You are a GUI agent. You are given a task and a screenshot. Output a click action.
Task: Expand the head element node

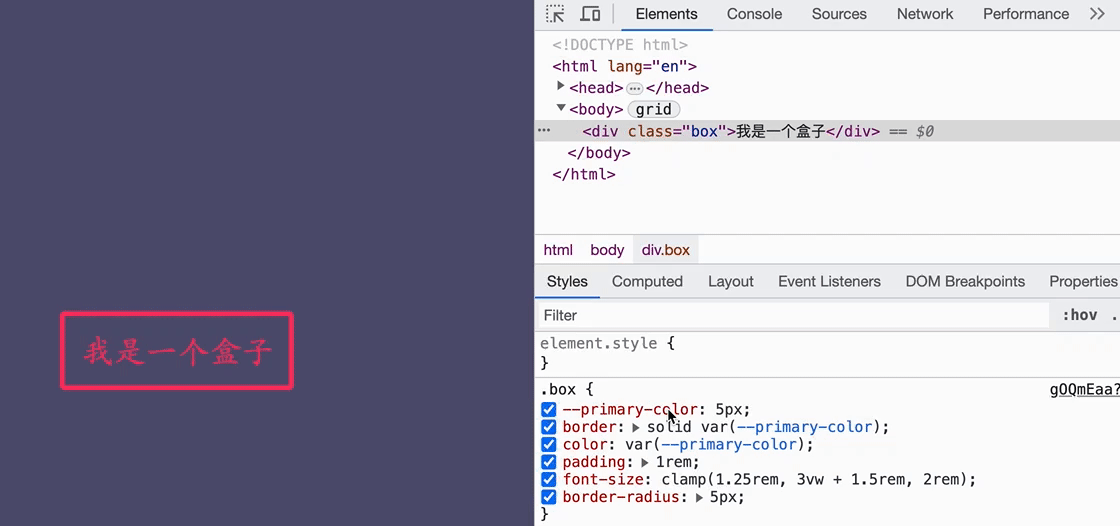(x=561, y=86)
